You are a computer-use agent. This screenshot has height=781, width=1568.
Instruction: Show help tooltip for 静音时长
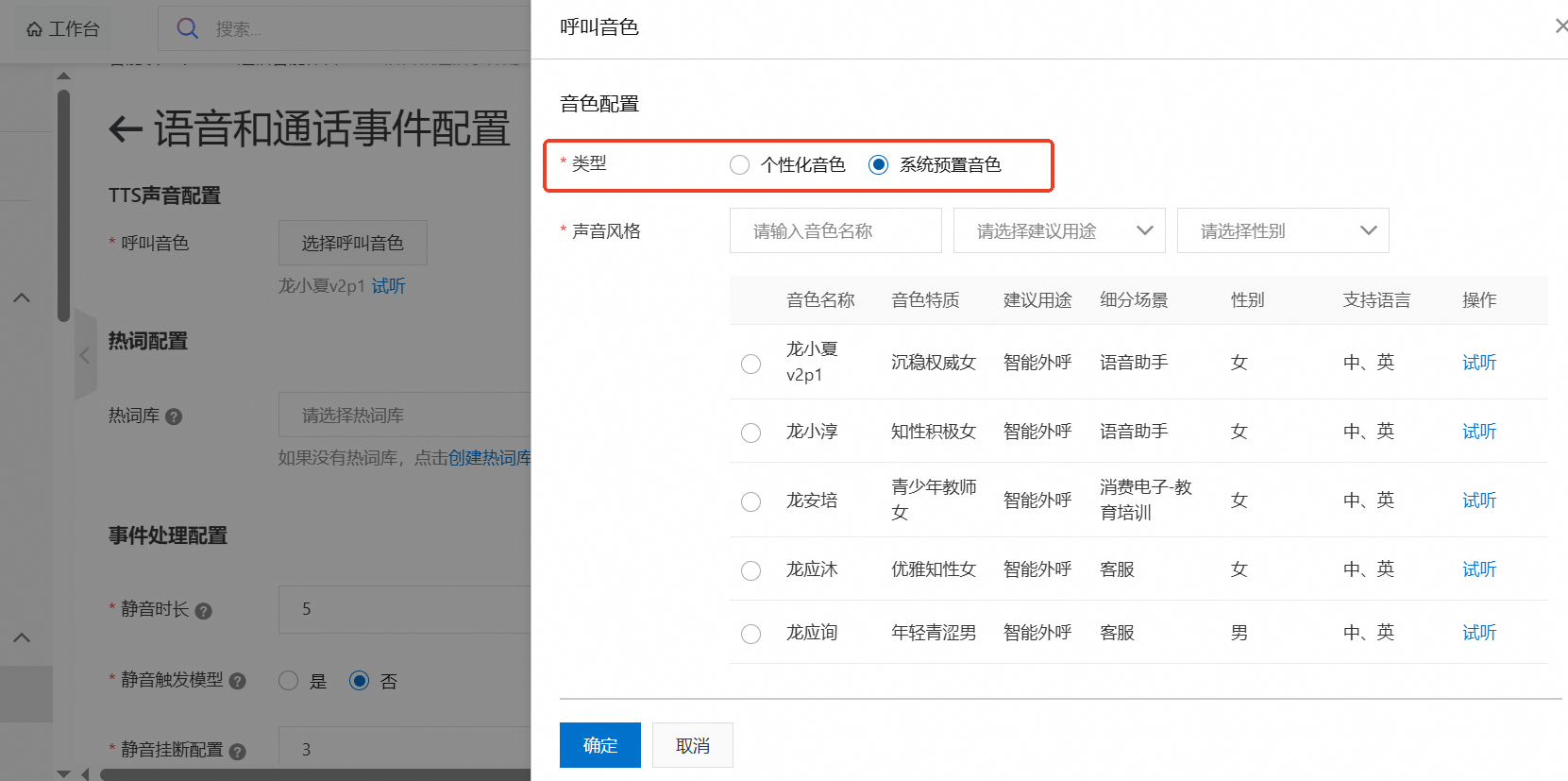coord(203,611)
